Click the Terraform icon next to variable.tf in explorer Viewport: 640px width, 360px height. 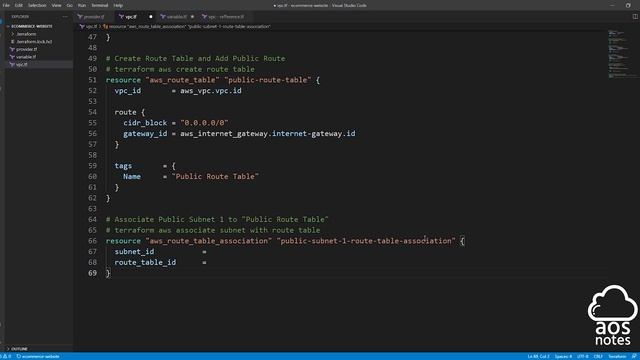point(12,57)
